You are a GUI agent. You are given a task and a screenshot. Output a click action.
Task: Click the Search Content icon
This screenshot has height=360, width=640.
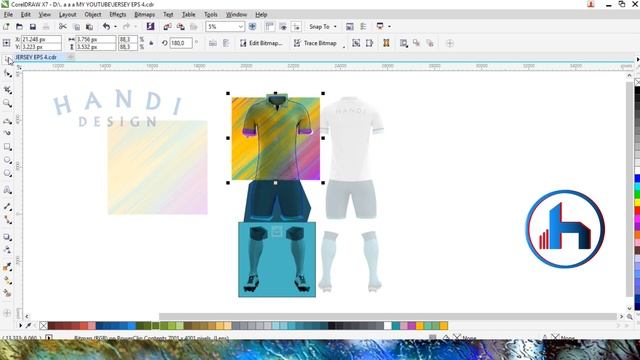tap(150, 27)
